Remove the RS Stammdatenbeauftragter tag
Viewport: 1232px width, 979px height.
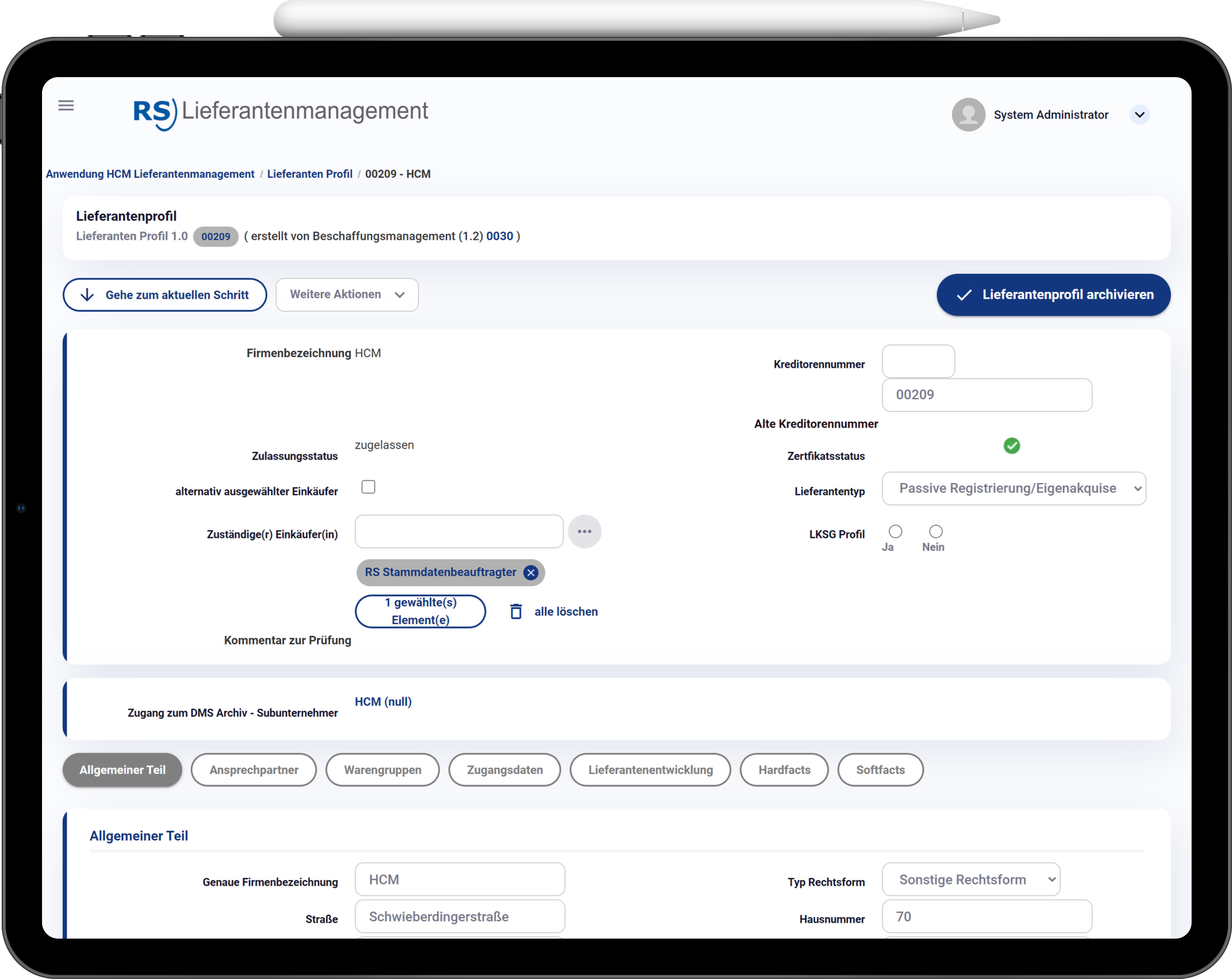tap(531, 573)
